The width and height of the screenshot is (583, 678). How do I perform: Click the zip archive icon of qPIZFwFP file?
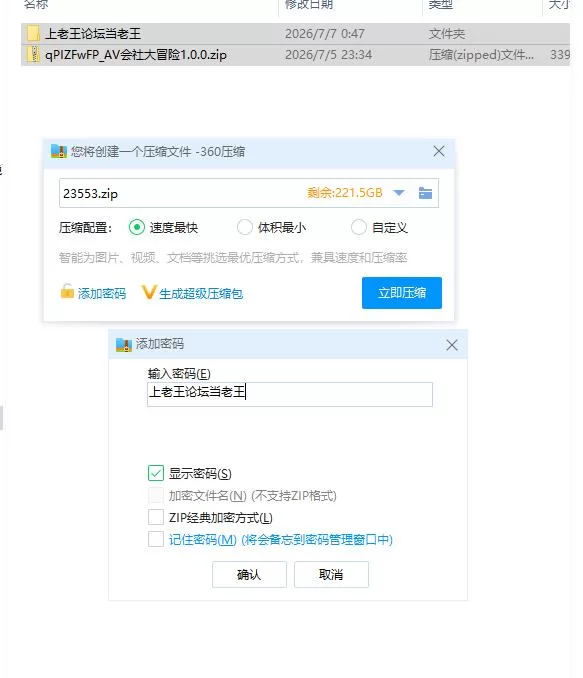pos(33,55)
